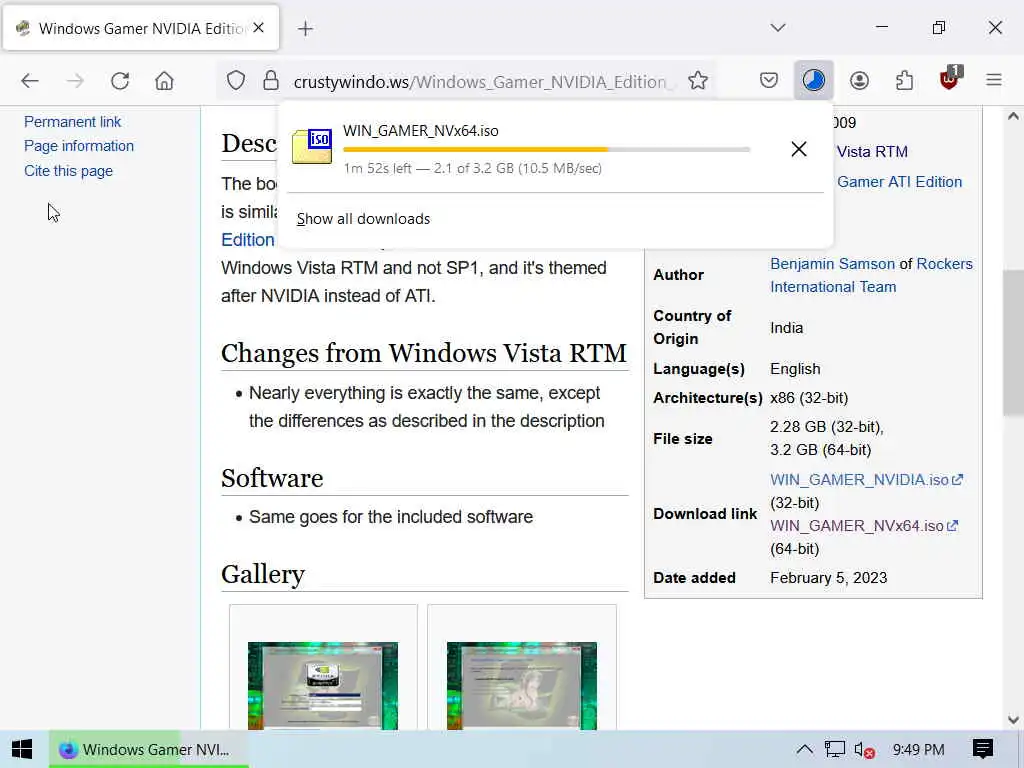
Task: Open Firefox account menu
Action: tap(859, 81)
